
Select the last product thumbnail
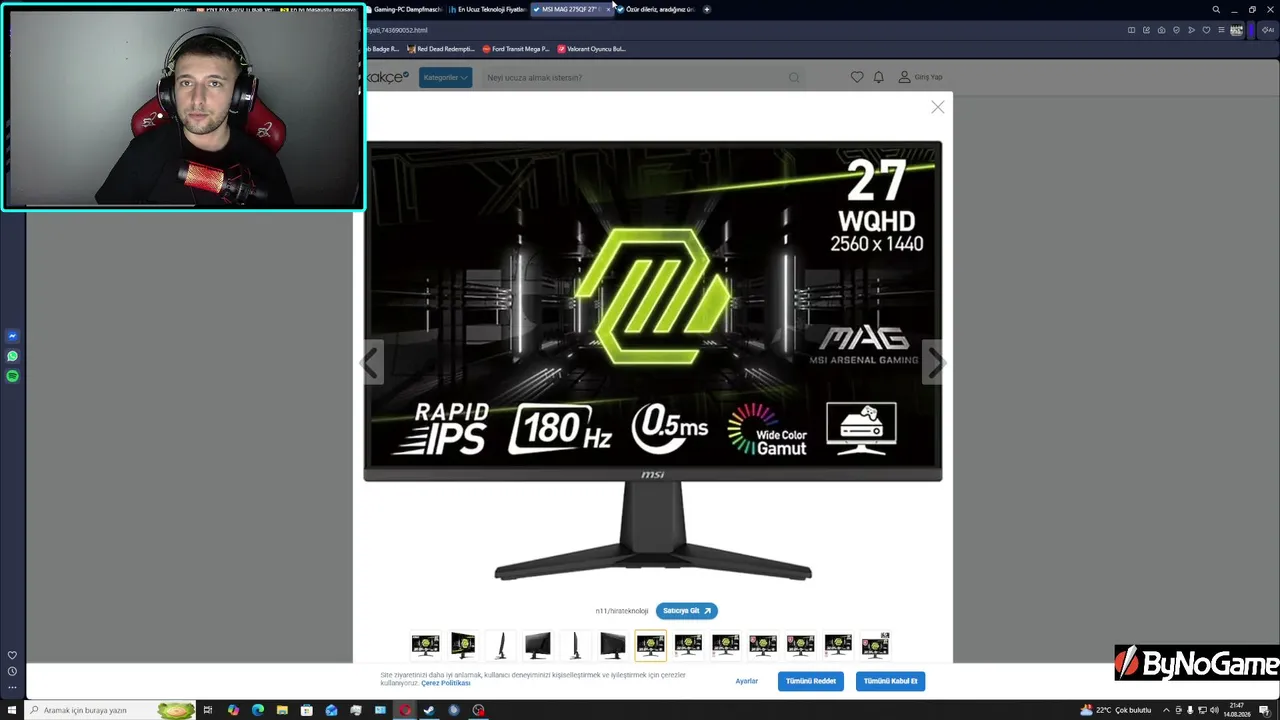click(x=875, y=645)
